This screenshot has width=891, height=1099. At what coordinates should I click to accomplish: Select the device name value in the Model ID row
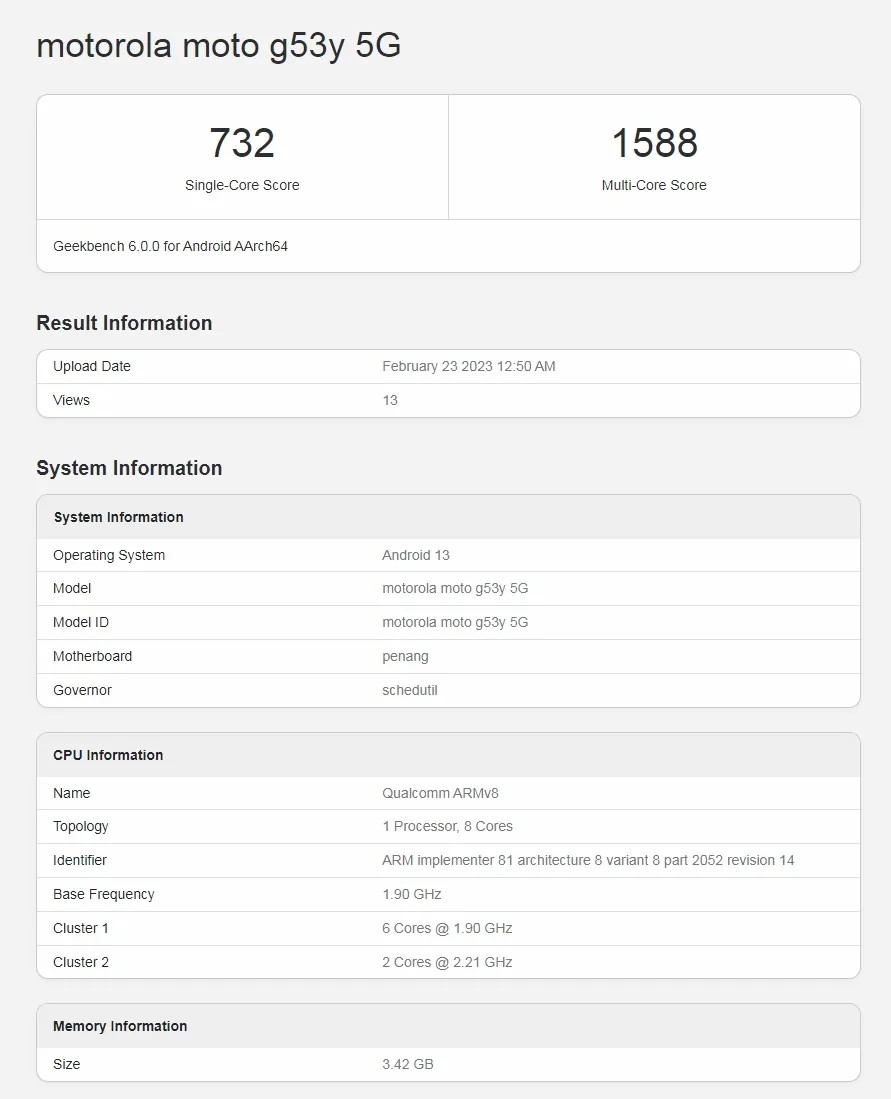(x=455, y=622)
